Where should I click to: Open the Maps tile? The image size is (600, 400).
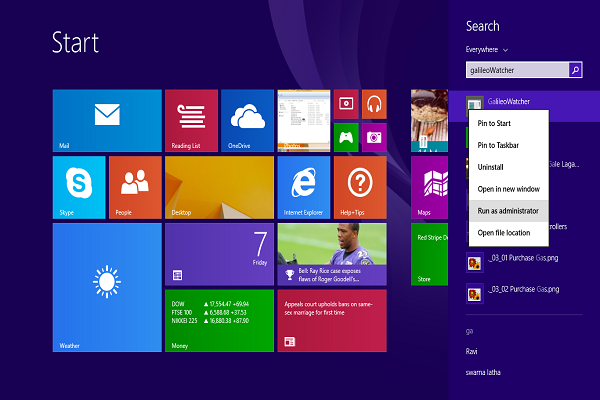pyautogui.click(x=429, y=187)
